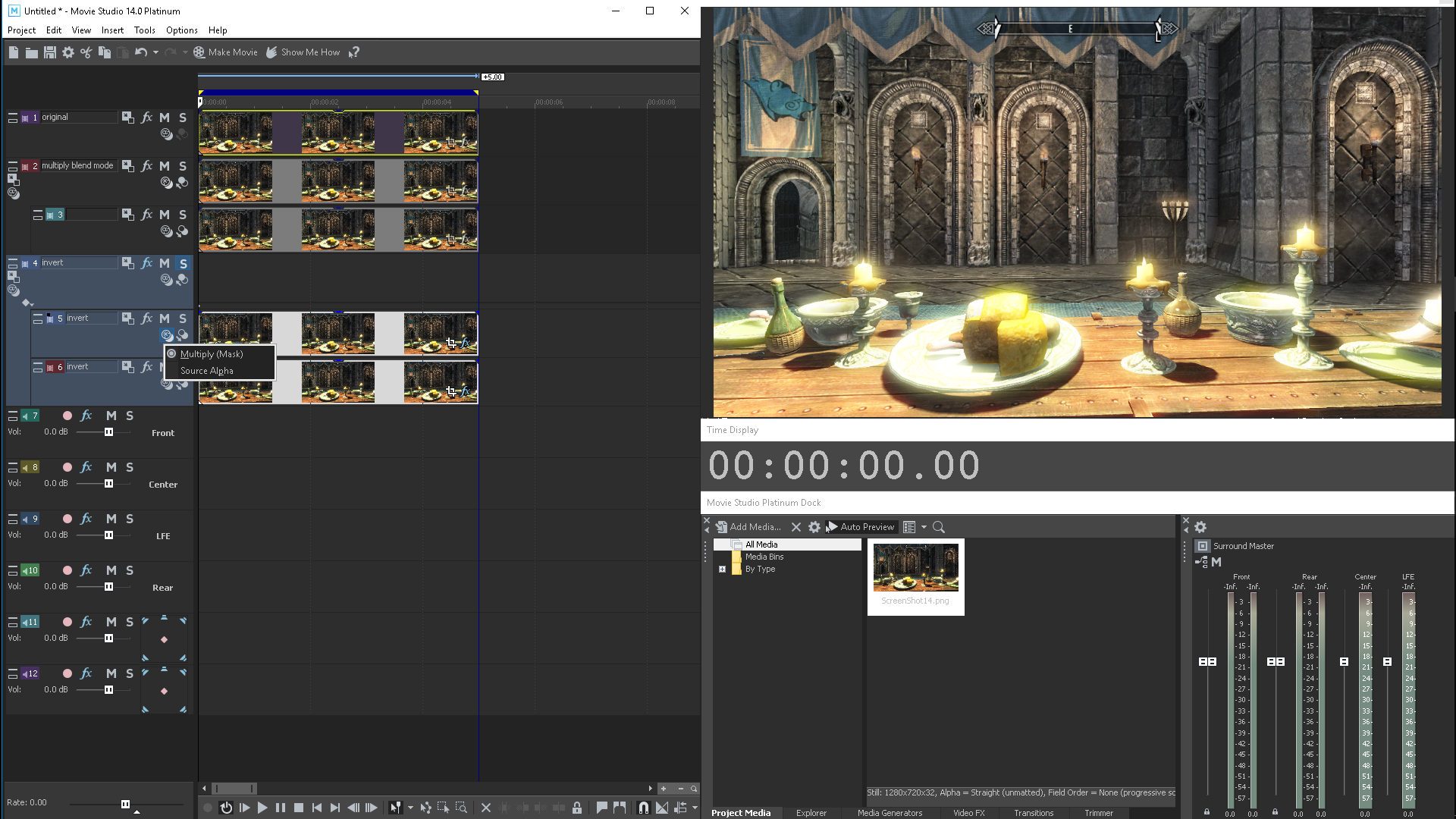Arm audio track 7 for record

(x=67, y=416)
